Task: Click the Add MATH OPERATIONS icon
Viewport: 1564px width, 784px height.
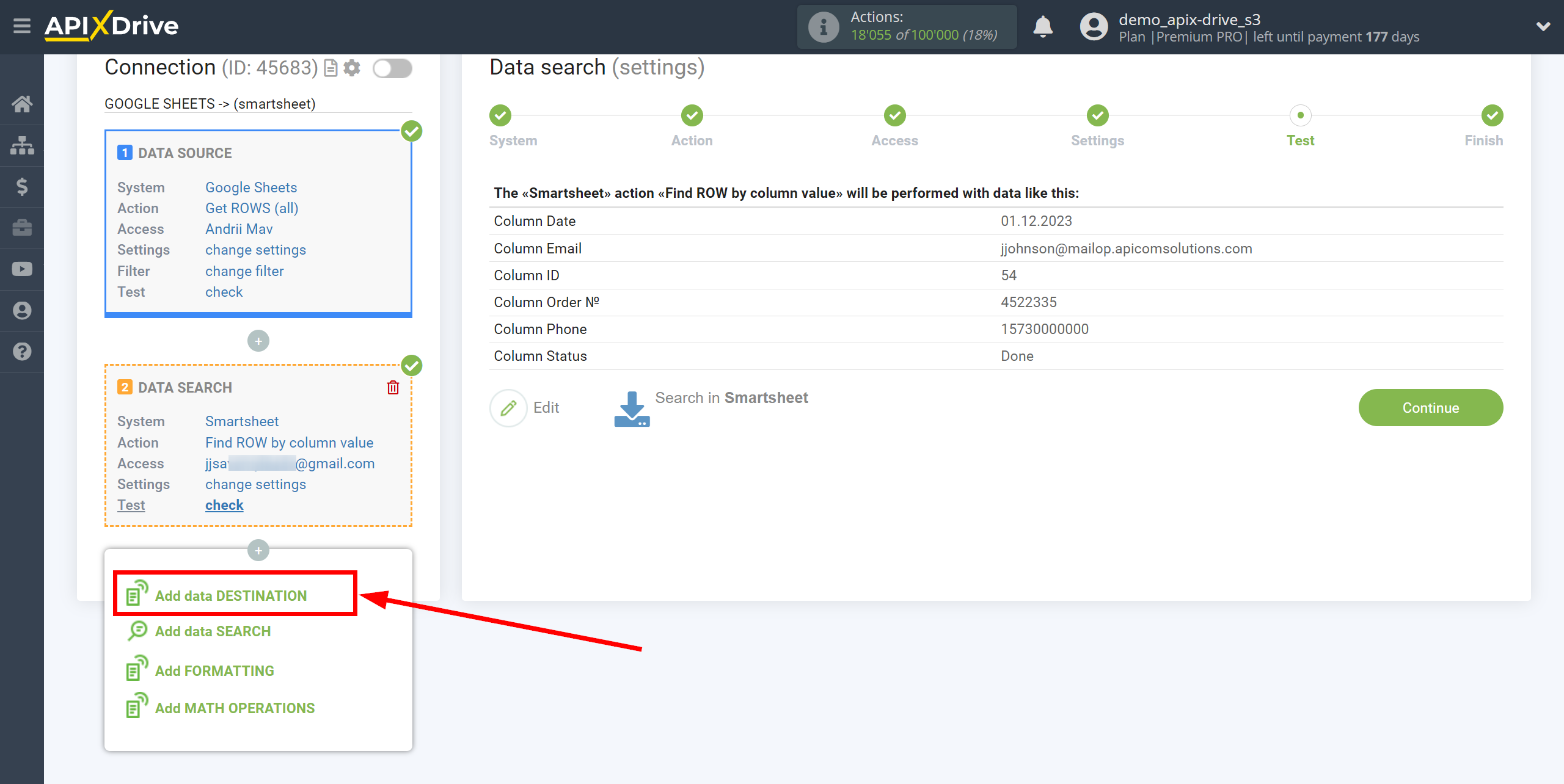Action: [137, 705]
